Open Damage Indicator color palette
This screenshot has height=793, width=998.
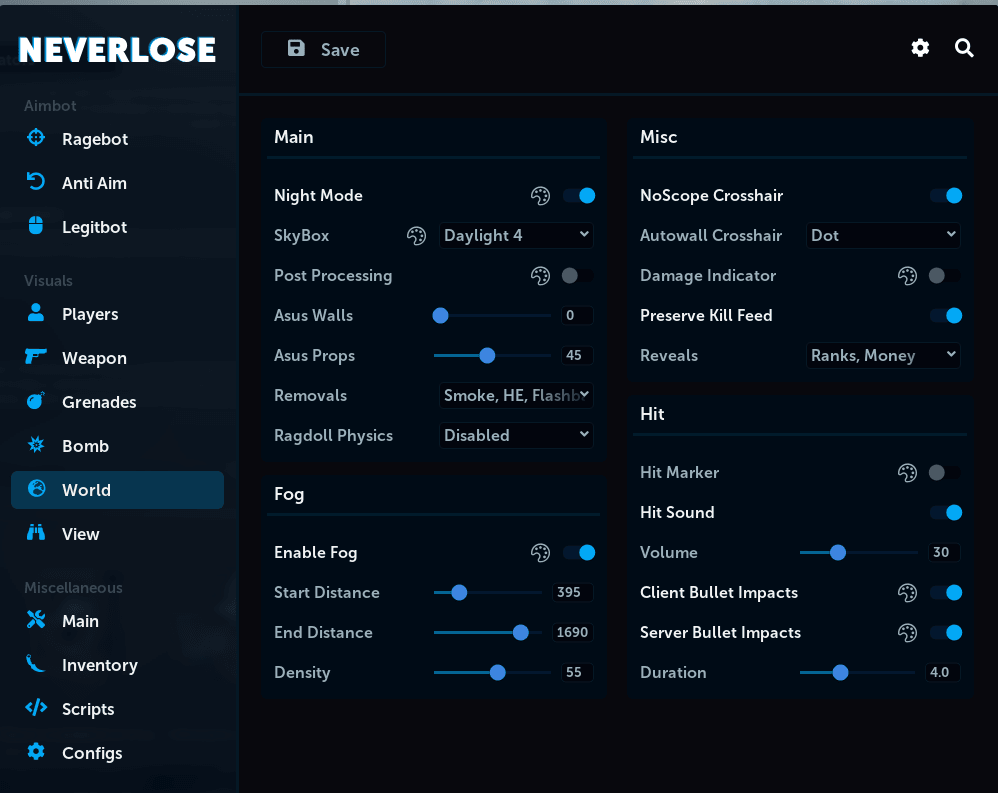click(907, 276)
